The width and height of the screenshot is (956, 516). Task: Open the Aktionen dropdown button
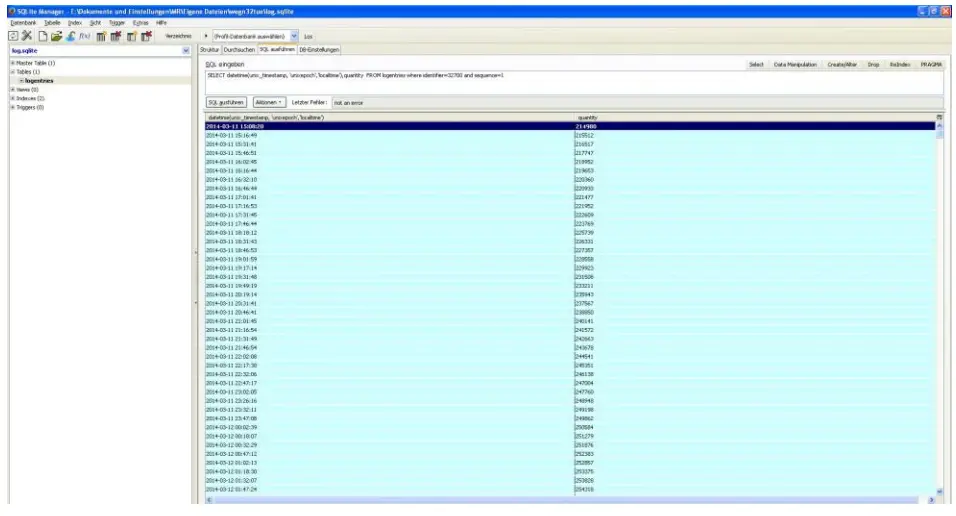(x=269, y=102)
